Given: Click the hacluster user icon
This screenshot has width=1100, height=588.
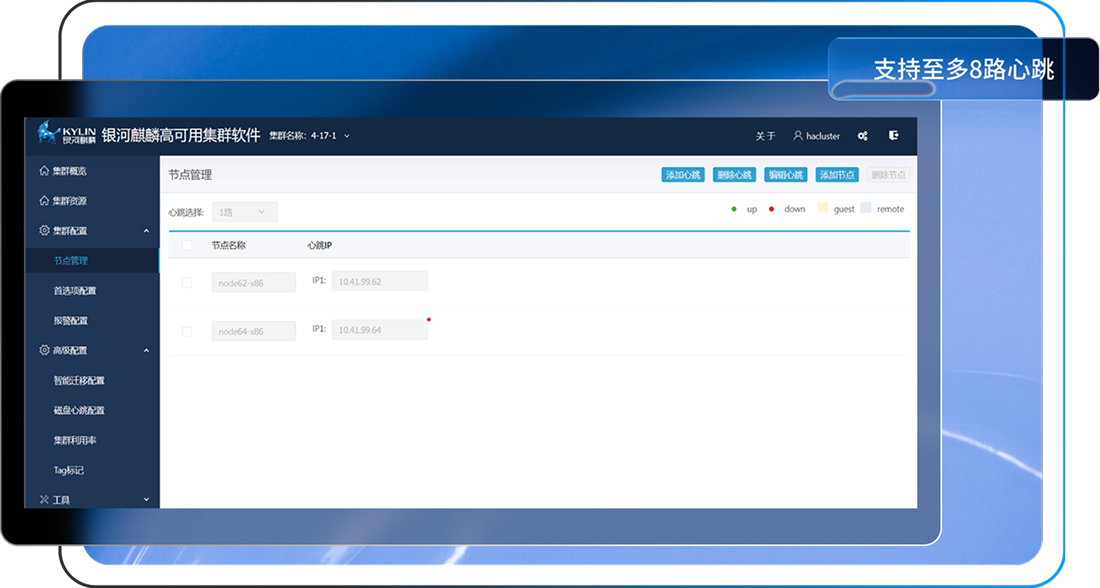Looking at the screenshot, I should click(x=798, y=136).
